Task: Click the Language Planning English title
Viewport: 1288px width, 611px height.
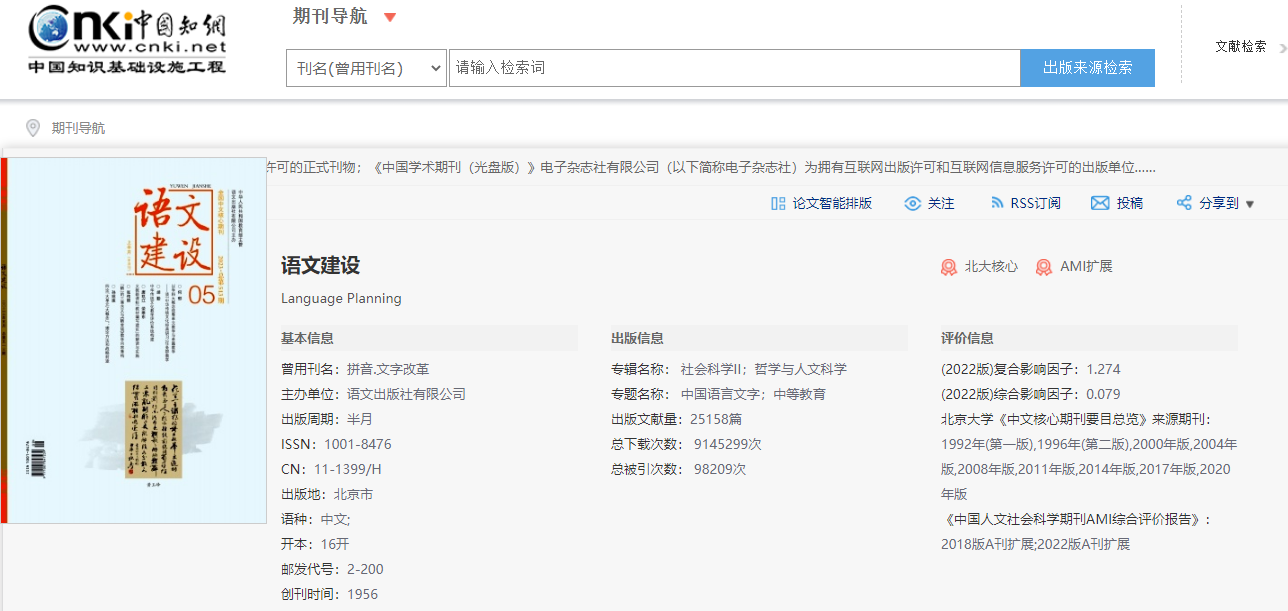Action: (x=341, y=298)
